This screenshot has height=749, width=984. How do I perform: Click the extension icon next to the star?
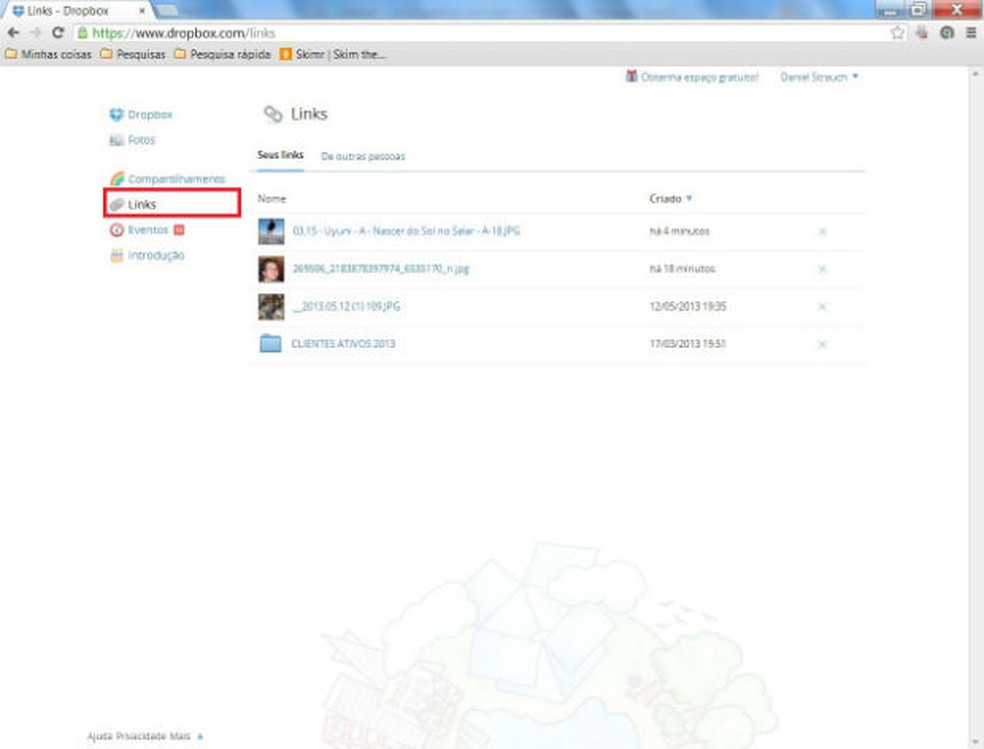921,33
